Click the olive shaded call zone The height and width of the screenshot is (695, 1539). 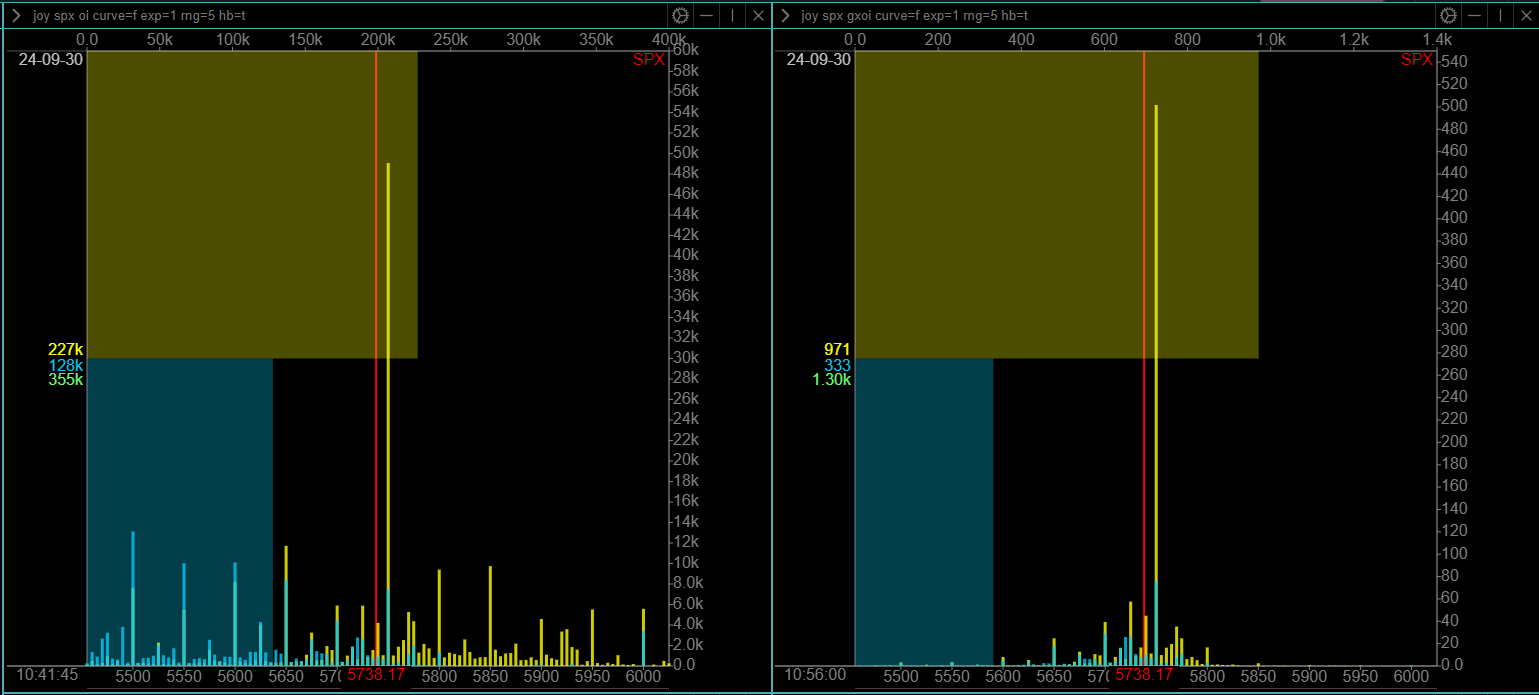(x=250, y=200)
